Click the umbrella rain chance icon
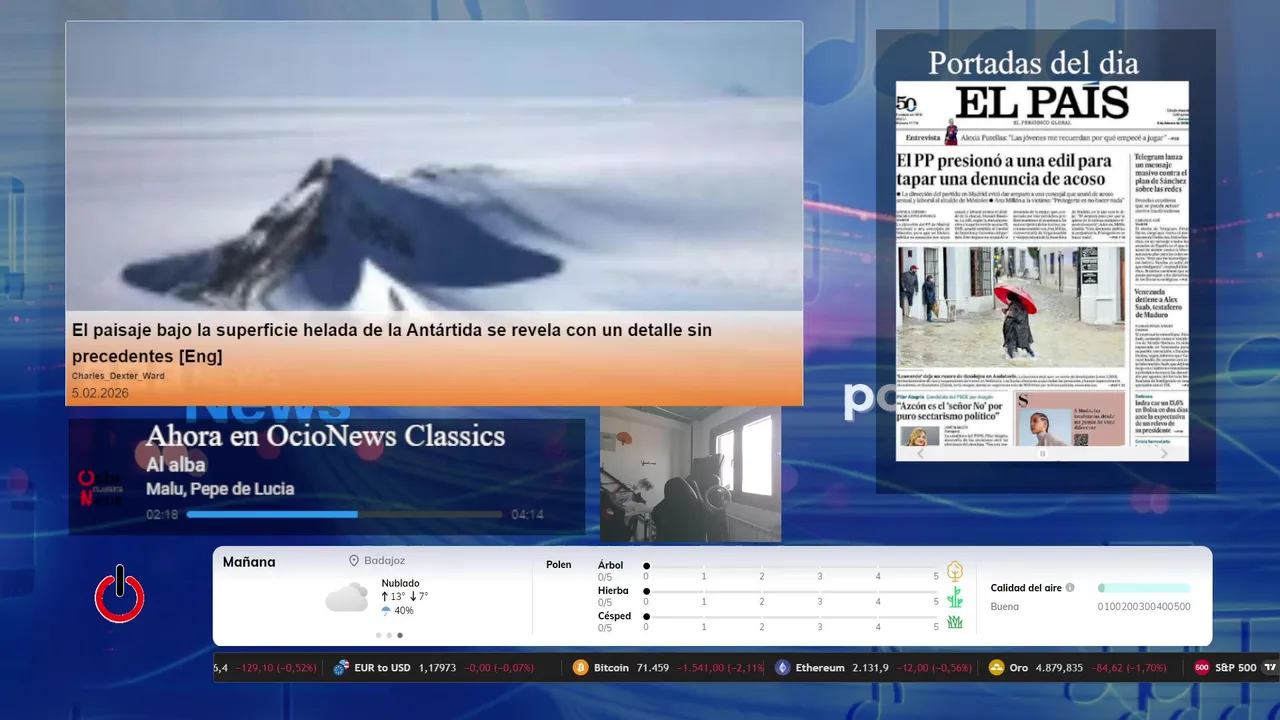The image size is (1280, 720). pyautogui.click(x=386, y=610)
